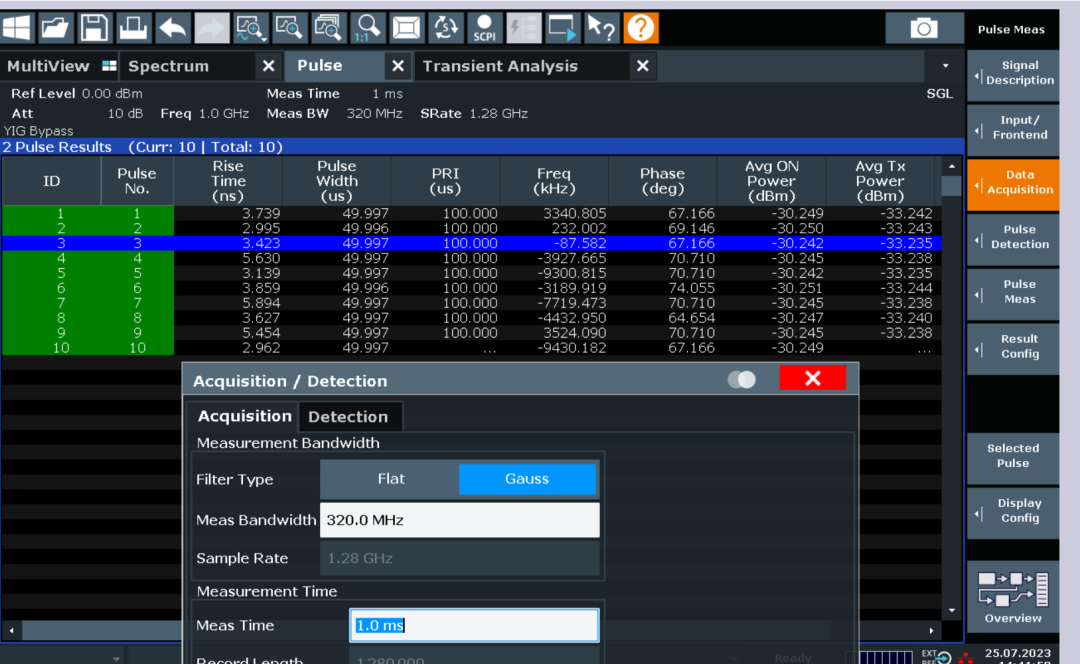
Task: Click the Selected Pulse softkey
Action: point(1012,456)
